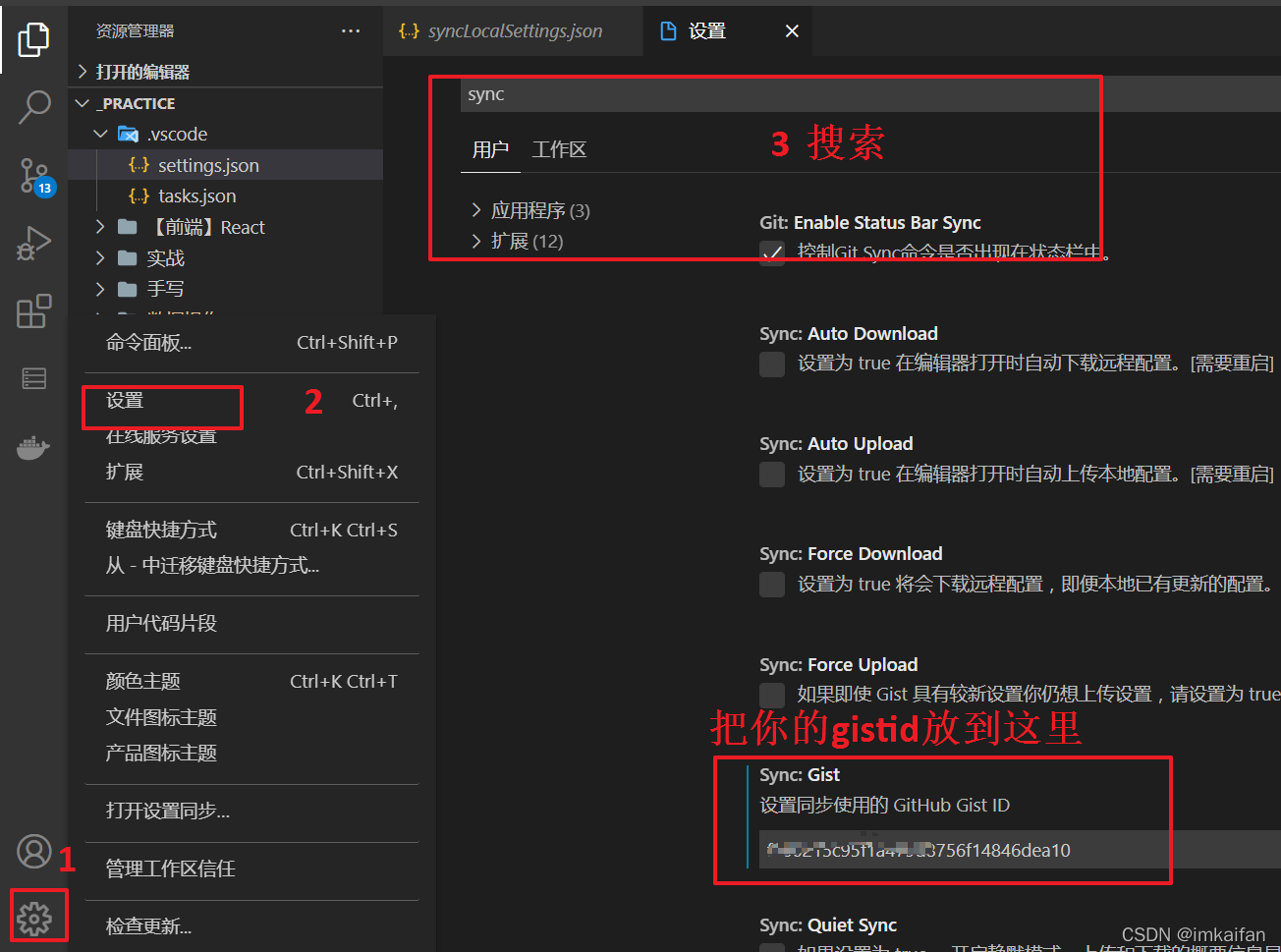
Task: Close the 设置 tab
Action: (792, 31)
